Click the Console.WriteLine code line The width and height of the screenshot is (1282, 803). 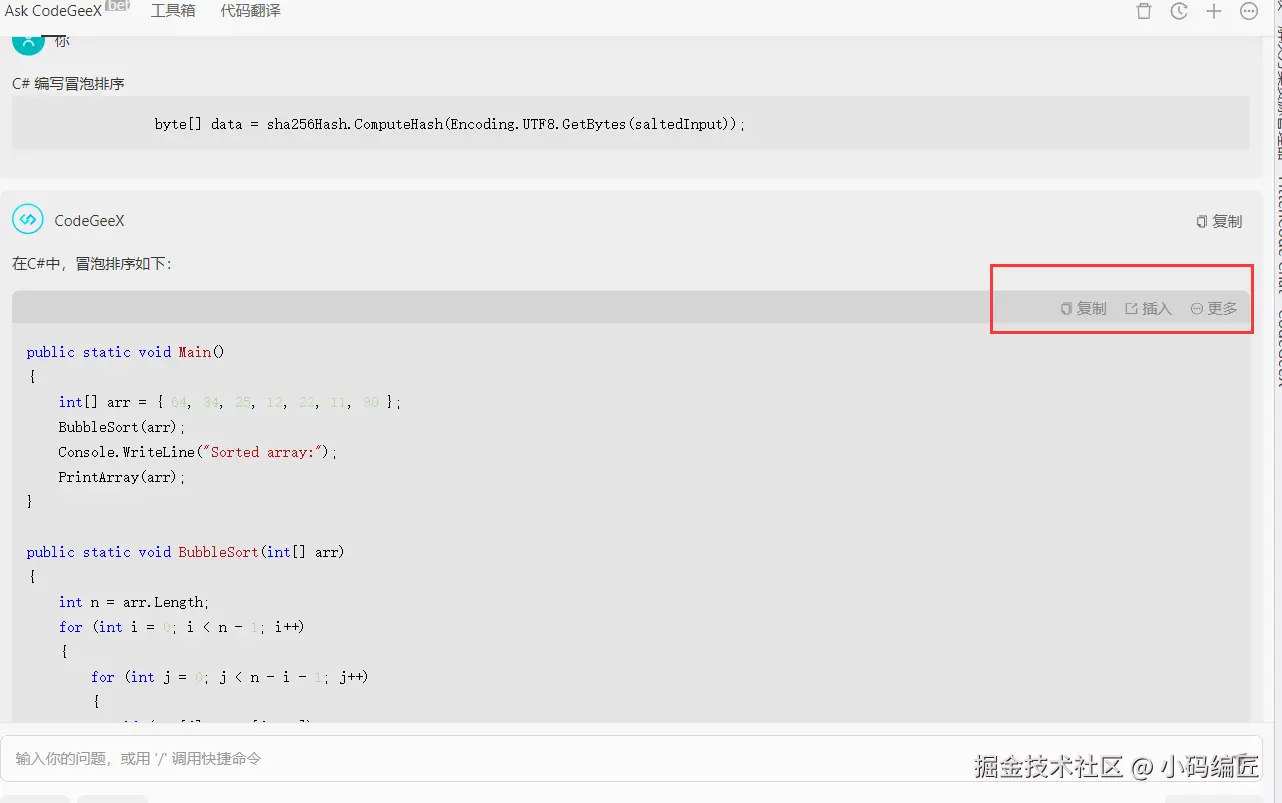(x=198, y=452)
